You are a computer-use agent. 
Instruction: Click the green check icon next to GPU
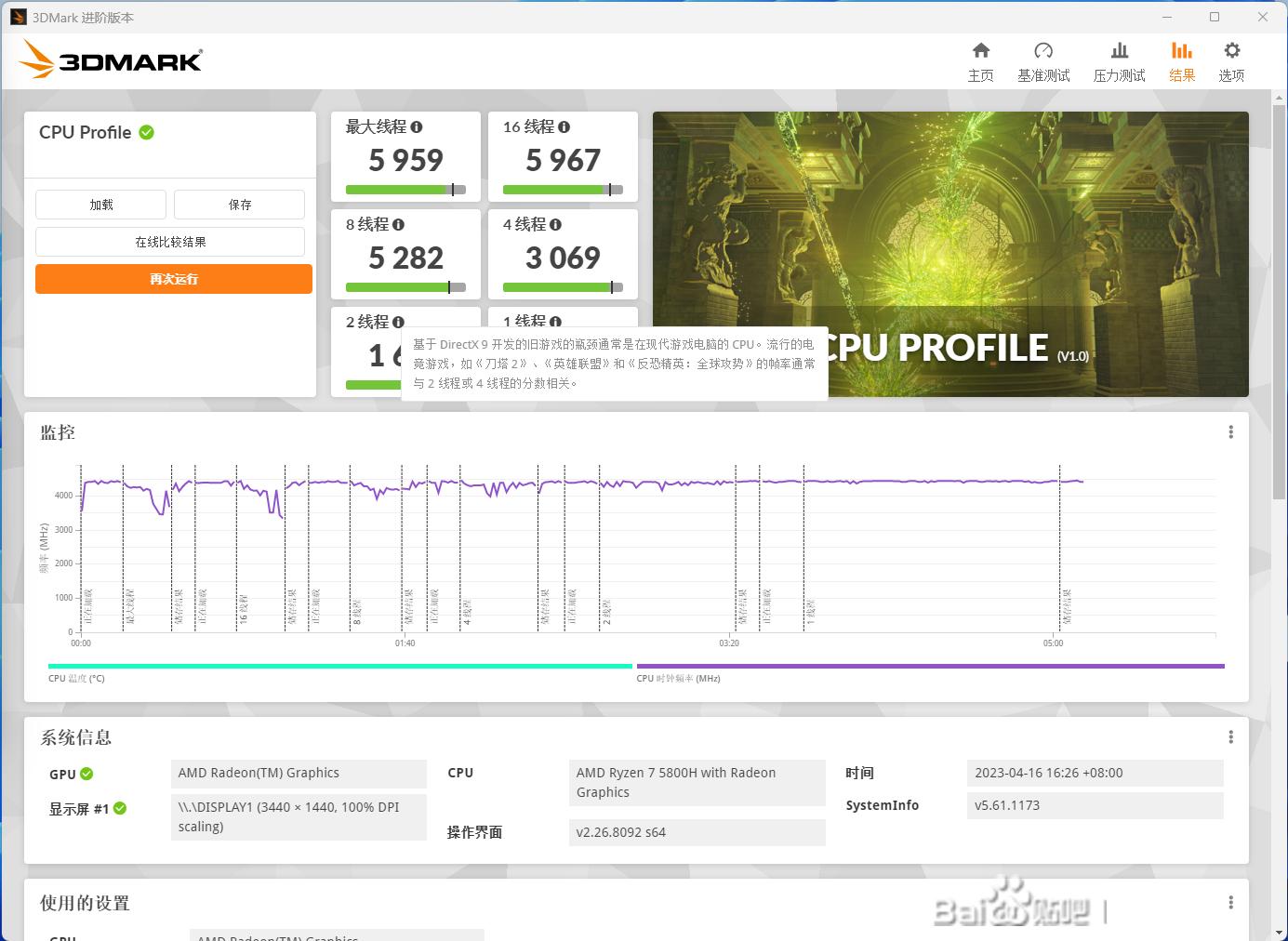[x=86, y=774]
